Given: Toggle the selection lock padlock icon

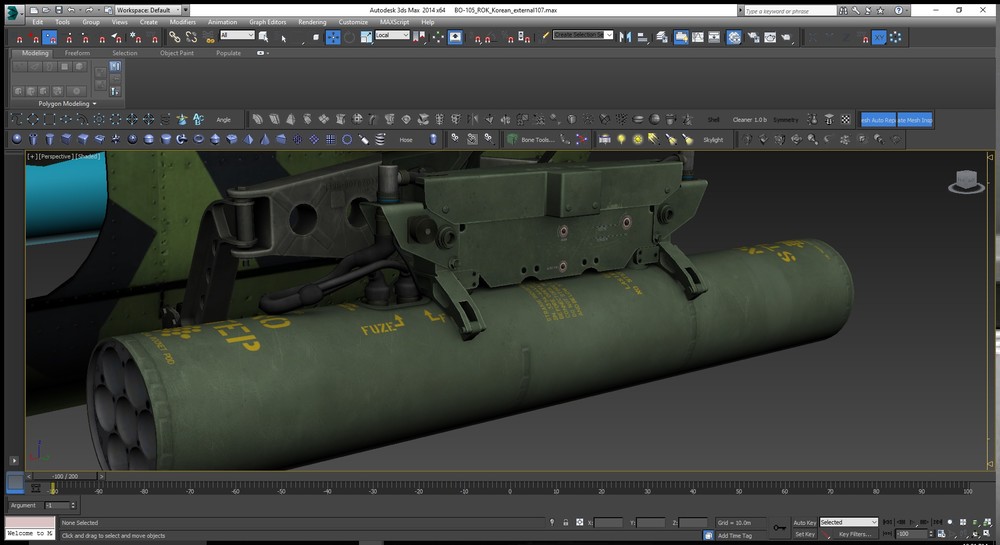Looking at the screenshot, I should (x=567, y=522).
